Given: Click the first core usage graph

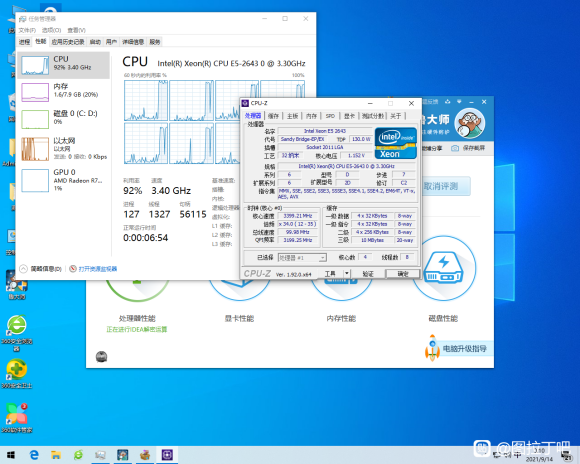Looking at the screenshot, I should 146,100.
